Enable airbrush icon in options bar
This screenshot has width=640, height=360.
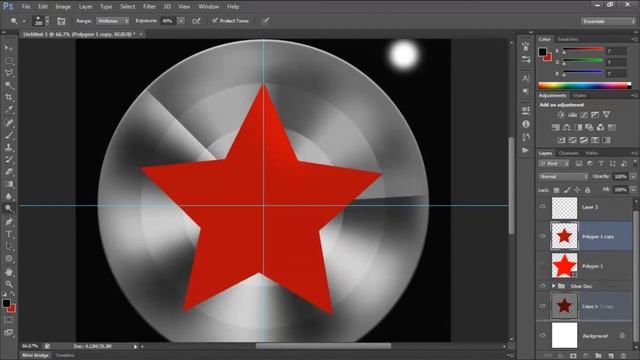point(196,21)
